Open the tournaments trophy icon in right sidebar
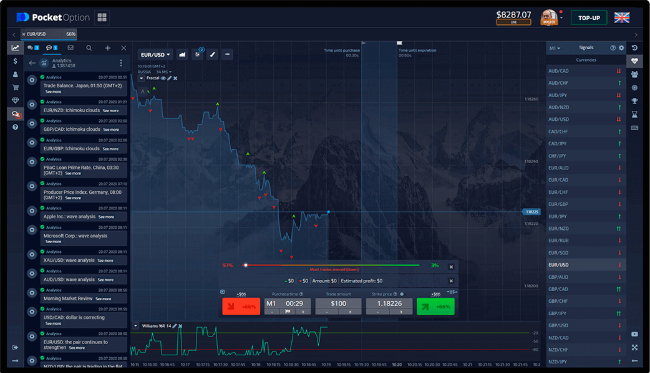The image size is (650, 373). pos(634,101)
